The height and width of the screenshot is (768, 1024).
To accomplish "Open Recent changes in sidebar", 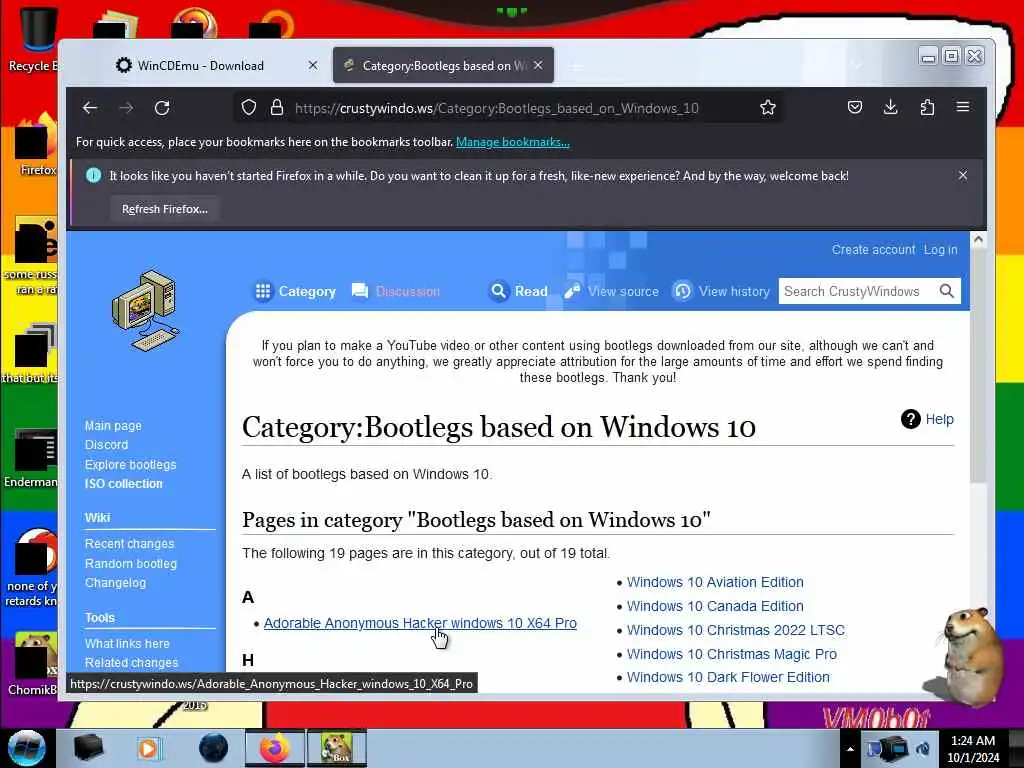I will point(129,543).
